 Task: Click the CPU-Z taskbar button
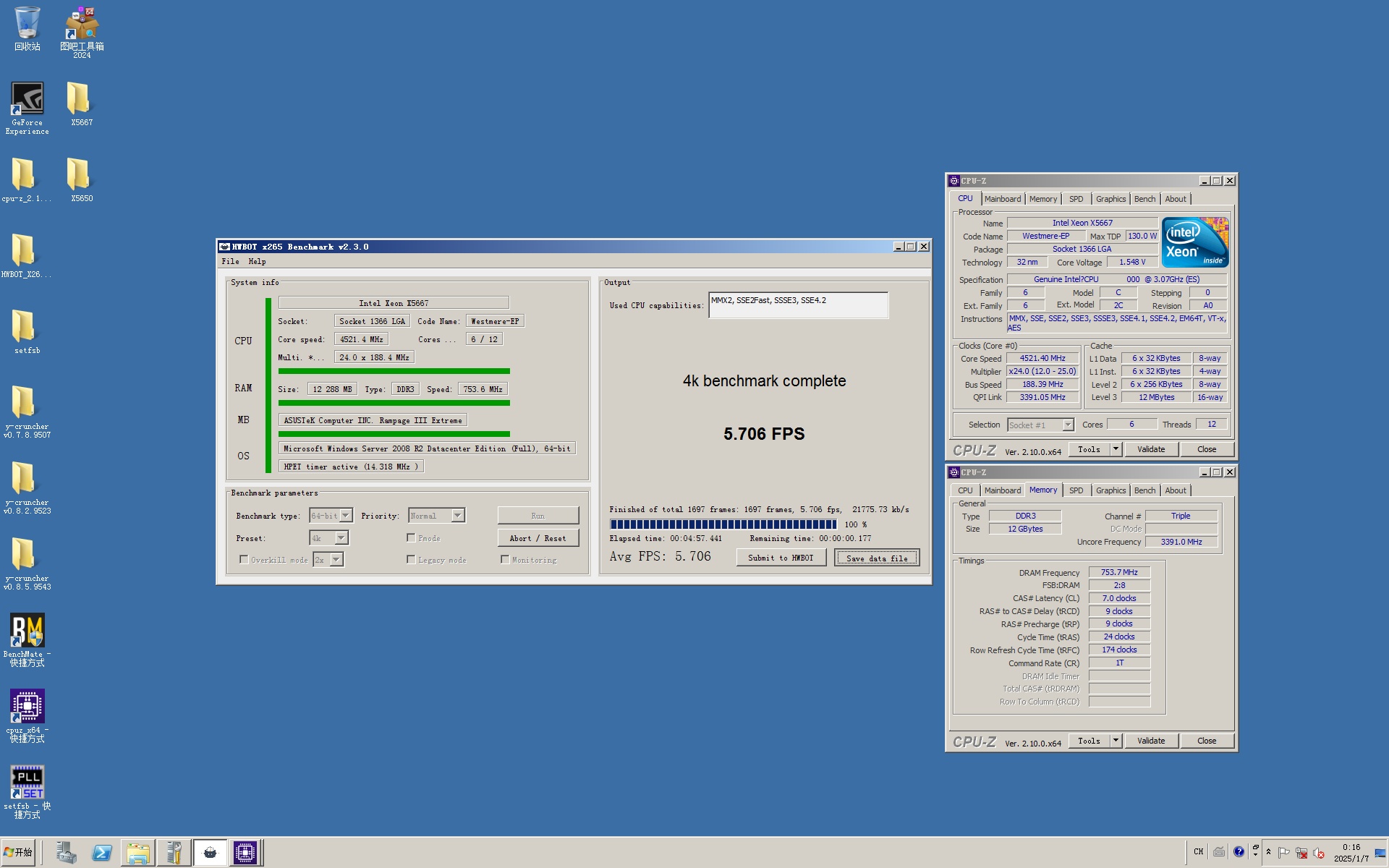click(x=245, y=853)
